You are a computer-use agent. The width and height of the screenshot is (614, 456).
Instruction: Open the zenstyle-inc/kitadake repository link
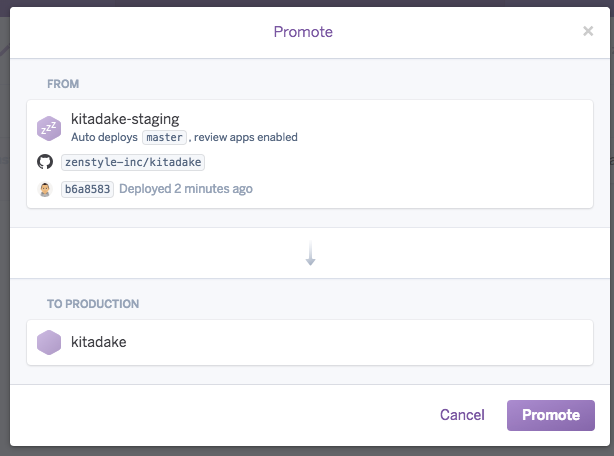133,162
